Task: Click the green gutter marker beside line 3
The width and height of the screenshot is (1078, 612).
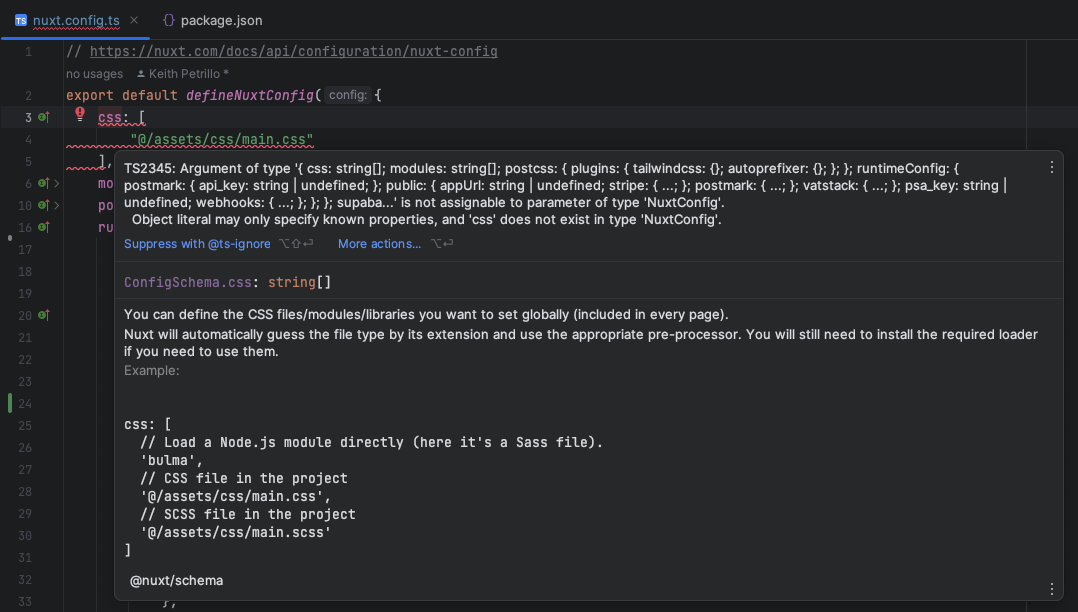Action: point(42,117)
